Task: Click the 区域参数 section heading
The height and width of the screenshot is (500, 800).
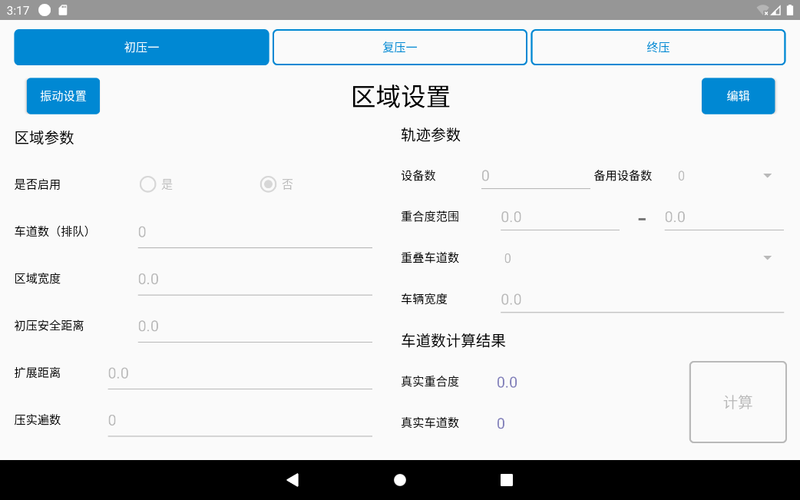Action: tap(44, 138)
